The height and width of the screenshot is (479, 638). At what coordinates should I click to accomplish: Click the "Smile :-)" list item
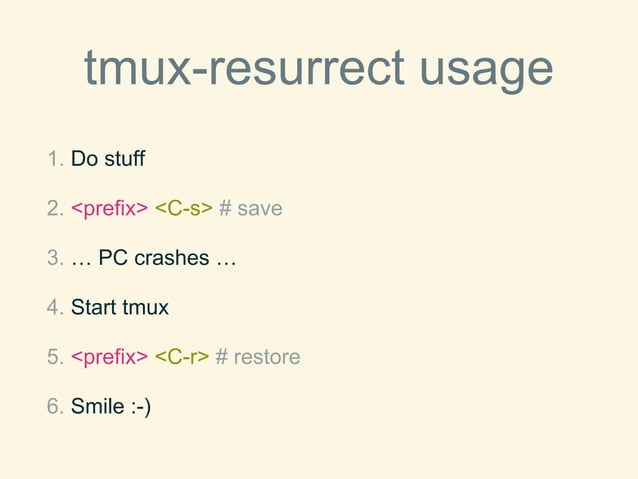[111, 406]
